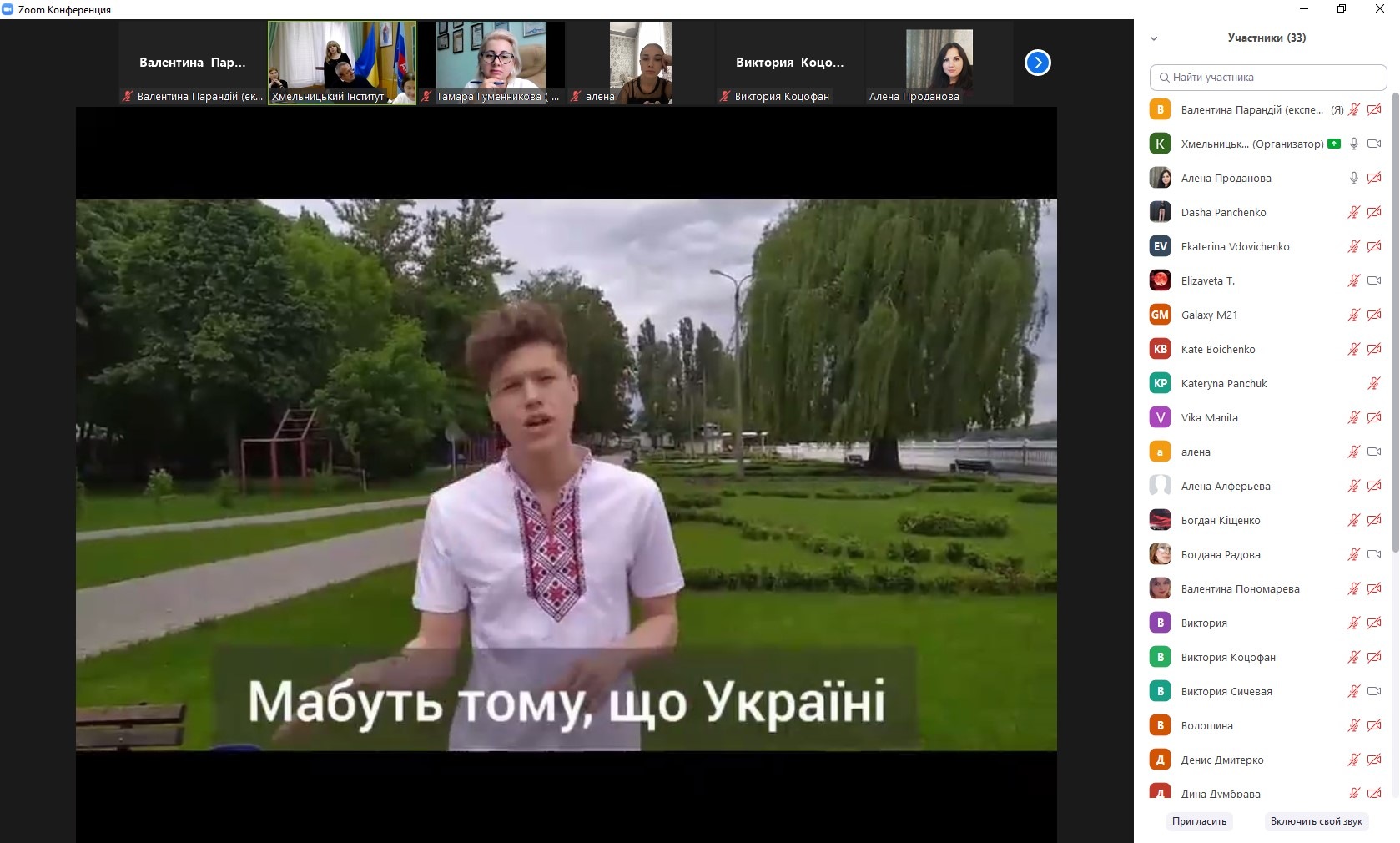Click the Zoom logo in the title bar

point(8,9)
